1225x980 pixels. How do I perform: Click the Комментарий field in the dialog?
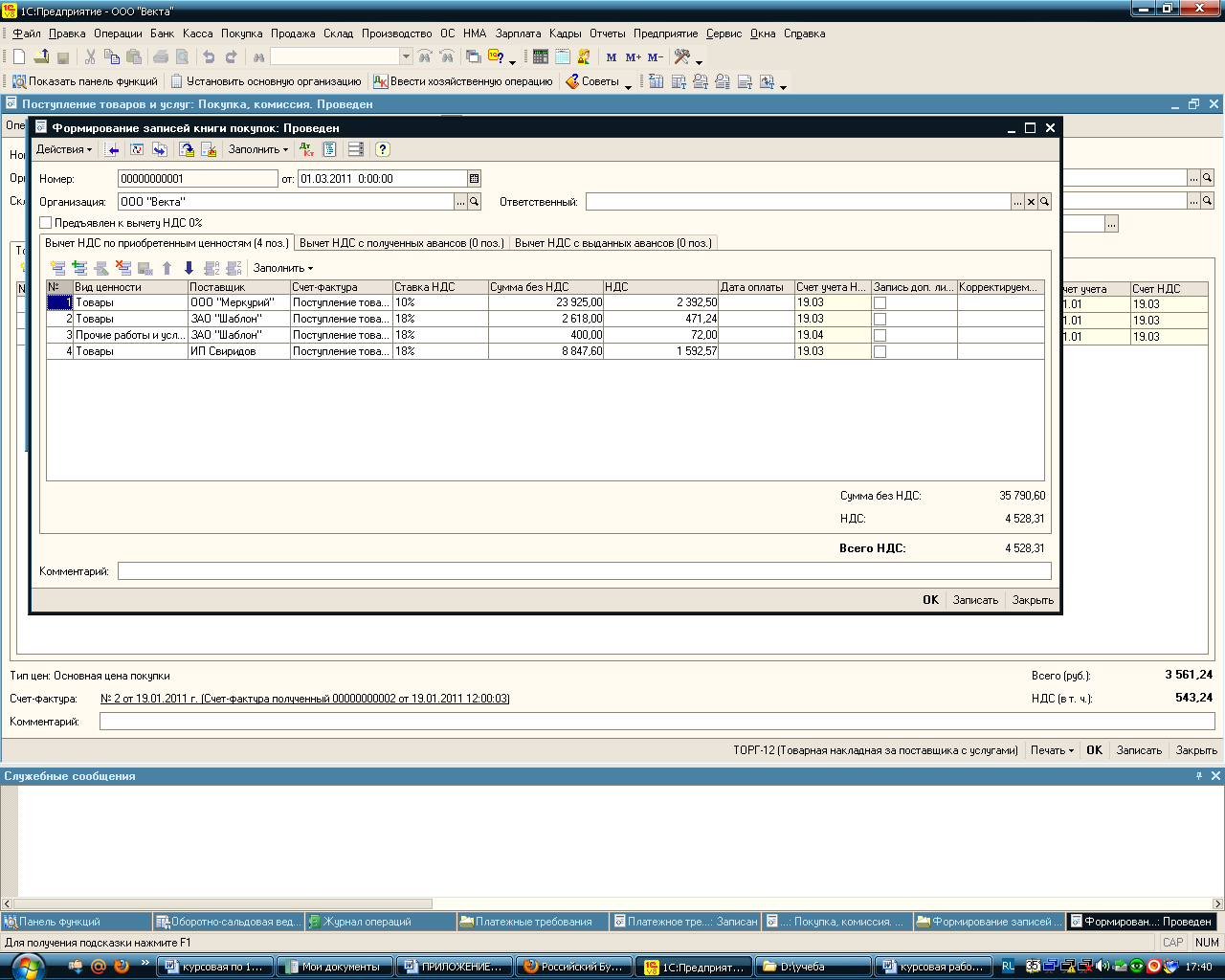pos(585,571)
